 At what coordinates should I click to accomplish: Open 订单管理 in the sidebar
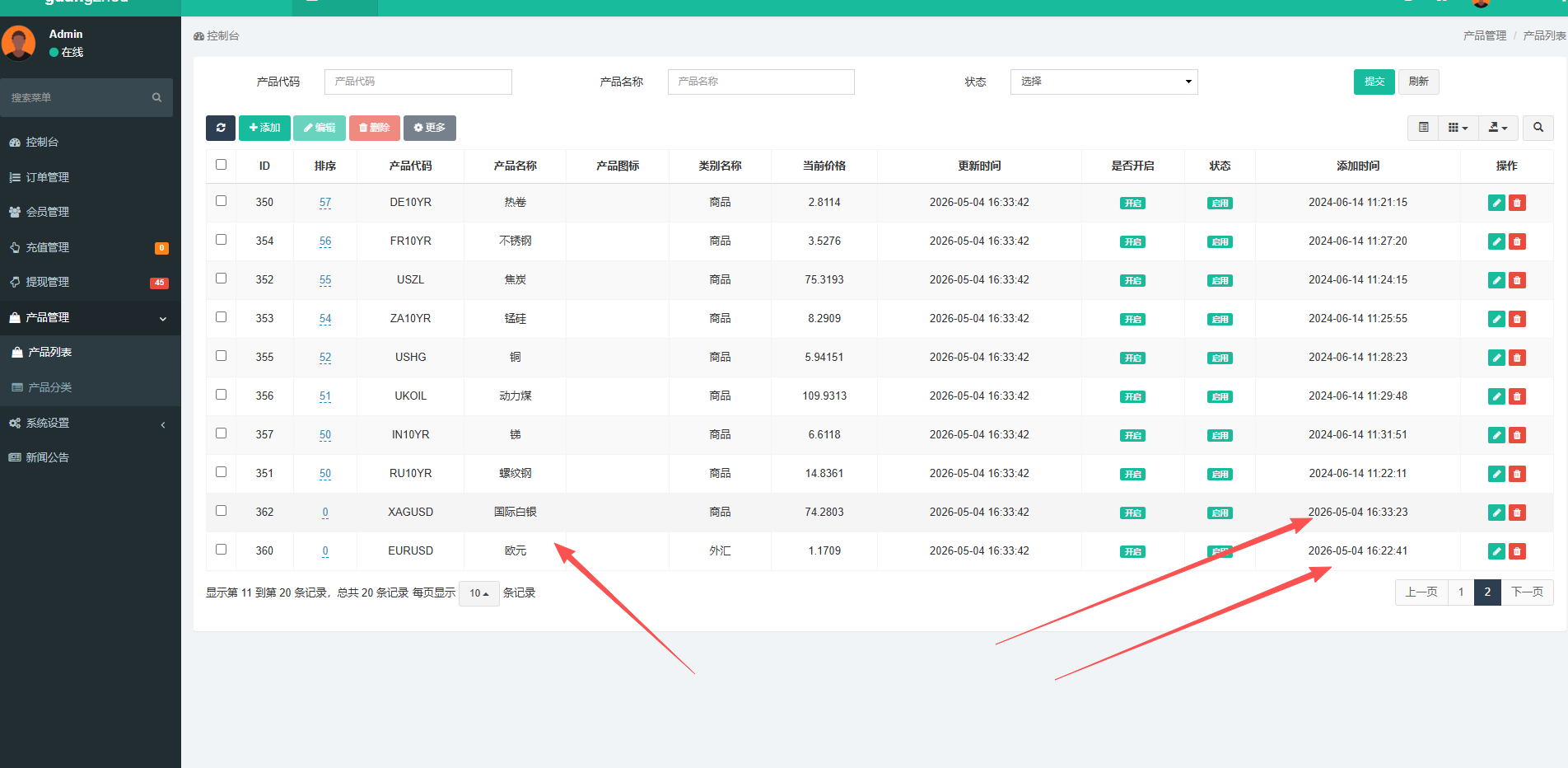[x=91, y=177]
